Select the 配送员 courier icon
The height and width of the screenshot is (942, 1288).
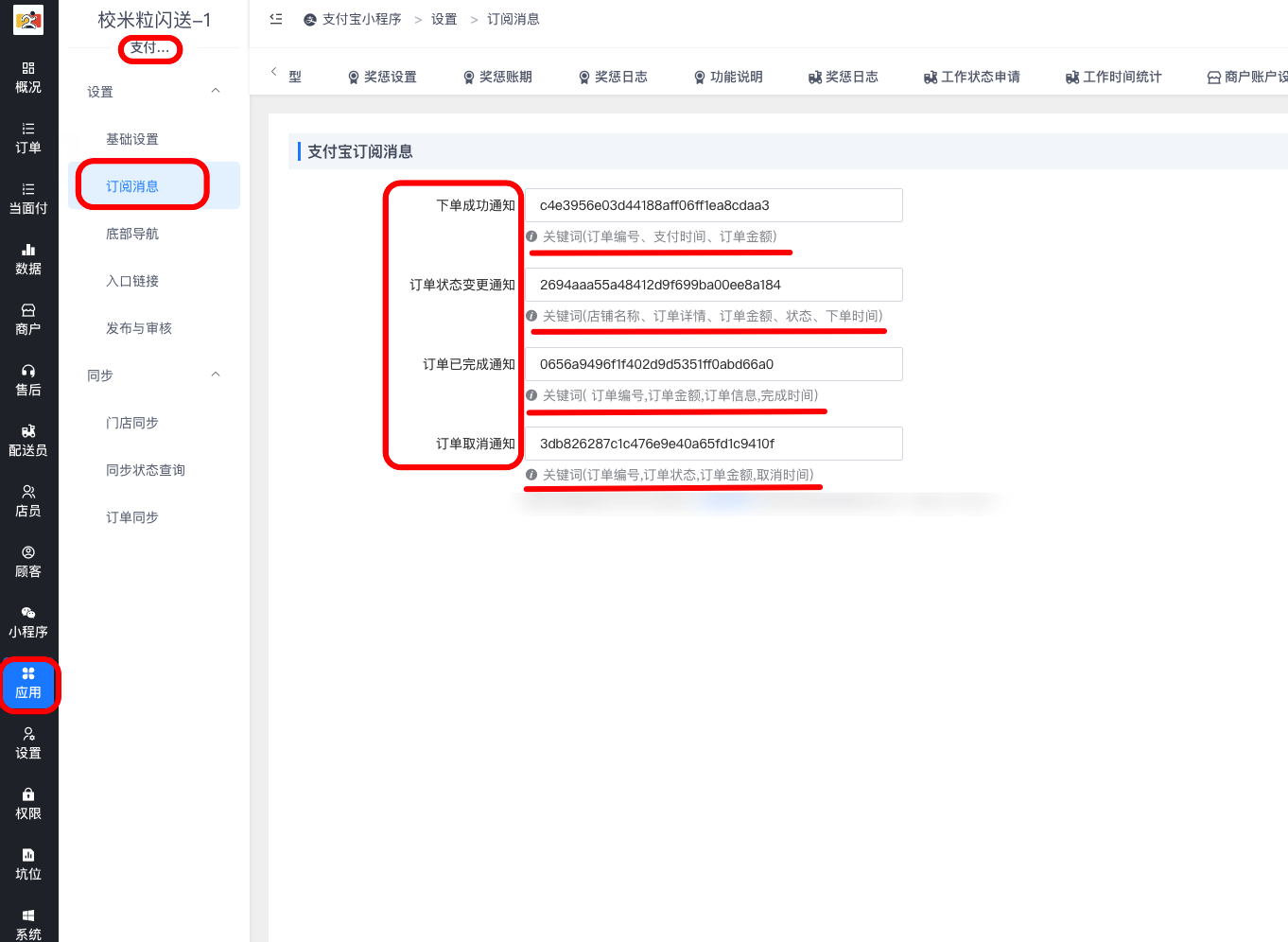pos(28,441)
